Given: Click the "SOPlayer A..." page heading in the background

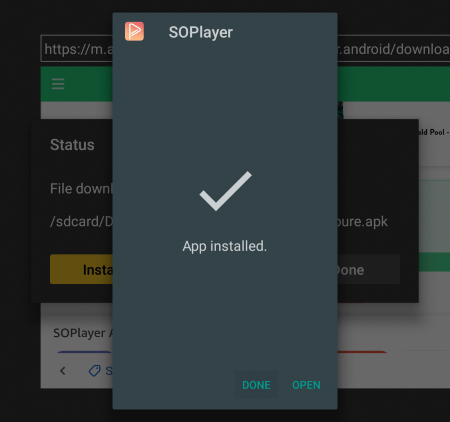Looking at the screenshot, I should point(83,333).
